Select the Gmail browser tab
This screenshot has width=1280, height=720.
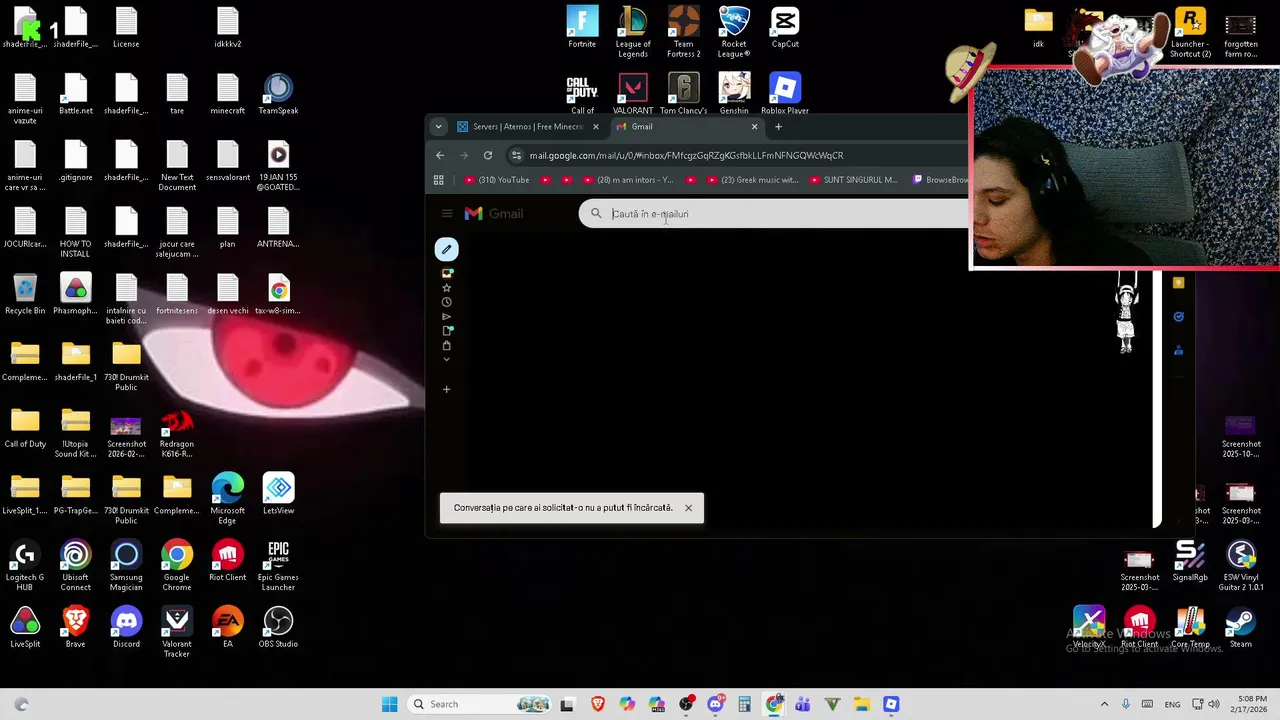pyautogui.click(x=686, y=127)
